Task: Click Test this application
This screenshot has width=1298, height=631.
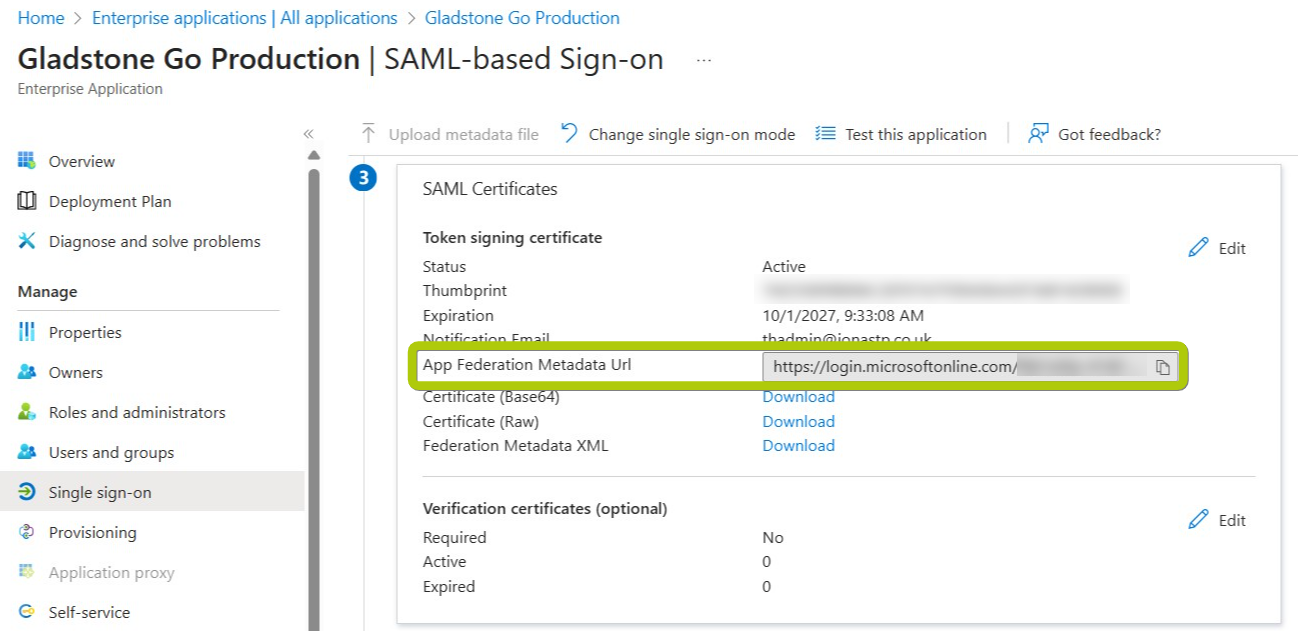Action: tap(914, 134)
